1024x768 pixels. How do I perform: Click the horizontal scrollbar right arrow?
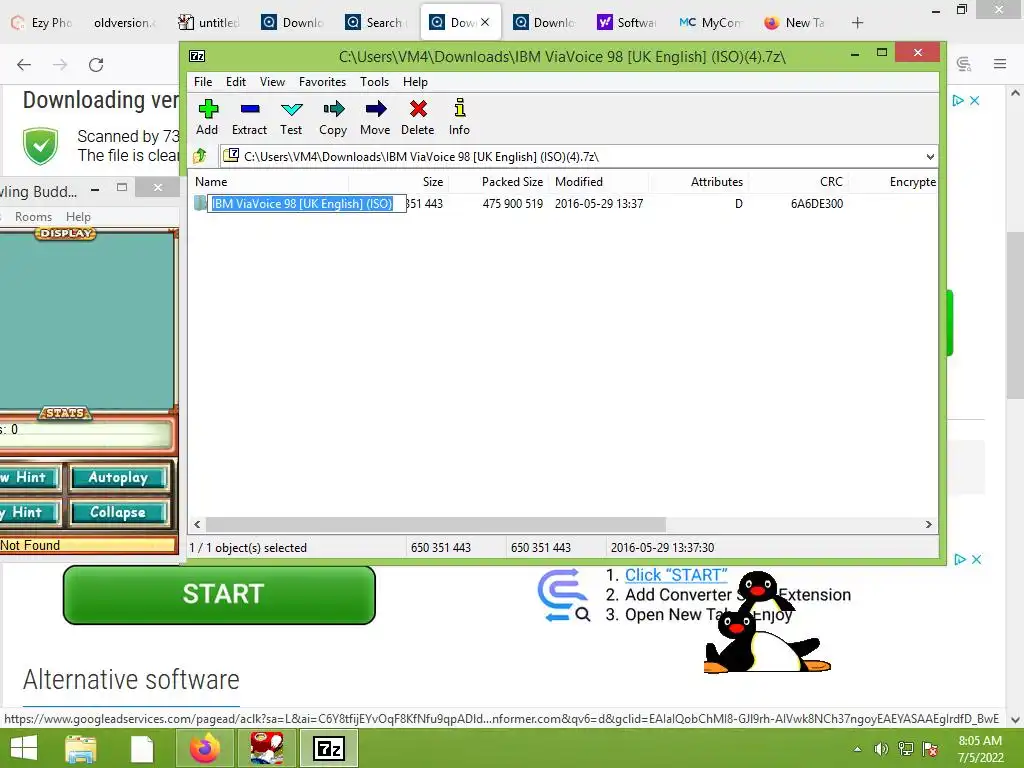click(x=929, y=524)
